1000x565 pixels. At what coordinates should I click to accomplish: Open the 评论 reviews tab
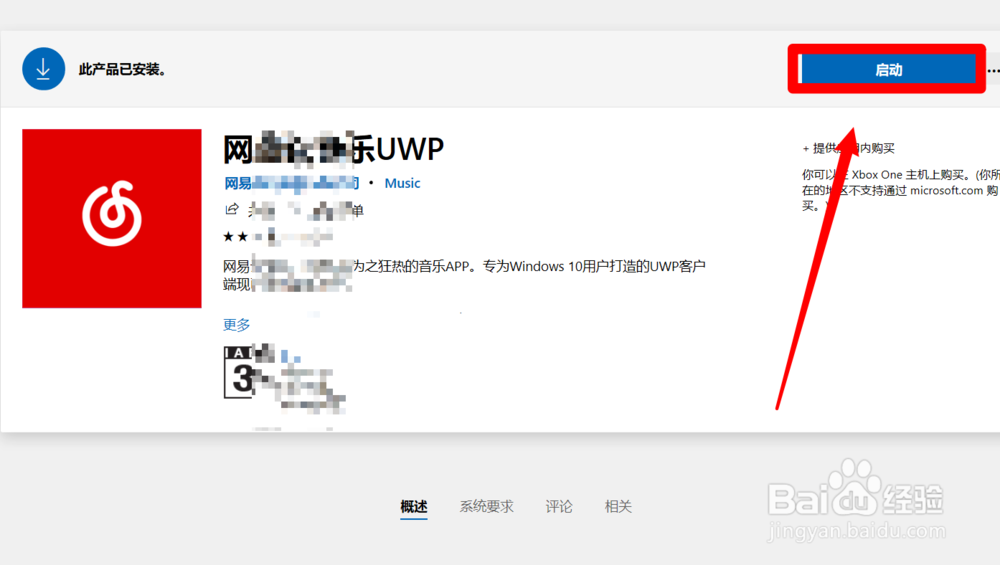click(559, 507)
